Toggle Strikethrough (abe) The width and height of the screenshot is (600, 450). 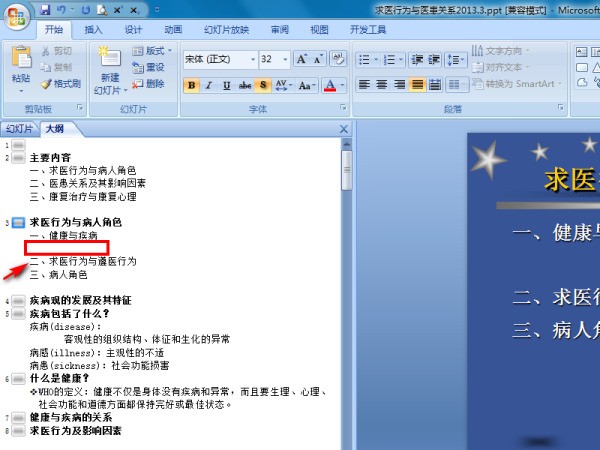tap(245, 85)
